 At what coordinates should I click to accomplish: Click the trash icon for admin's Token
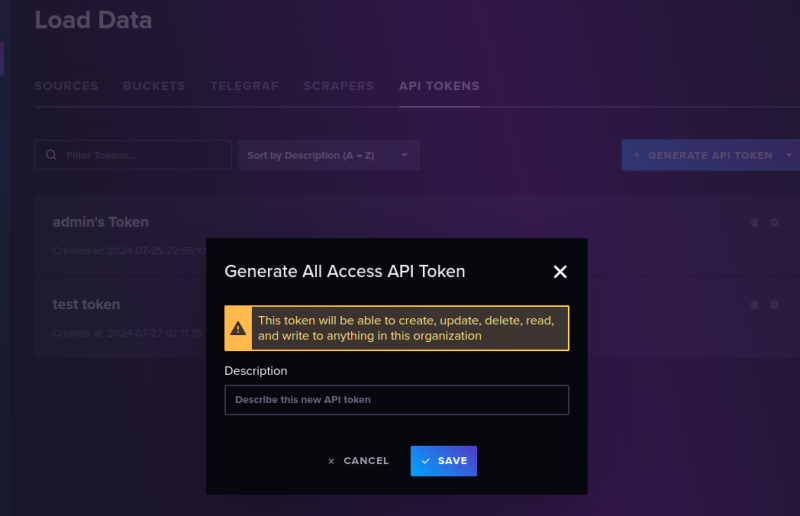pos(755,222)
